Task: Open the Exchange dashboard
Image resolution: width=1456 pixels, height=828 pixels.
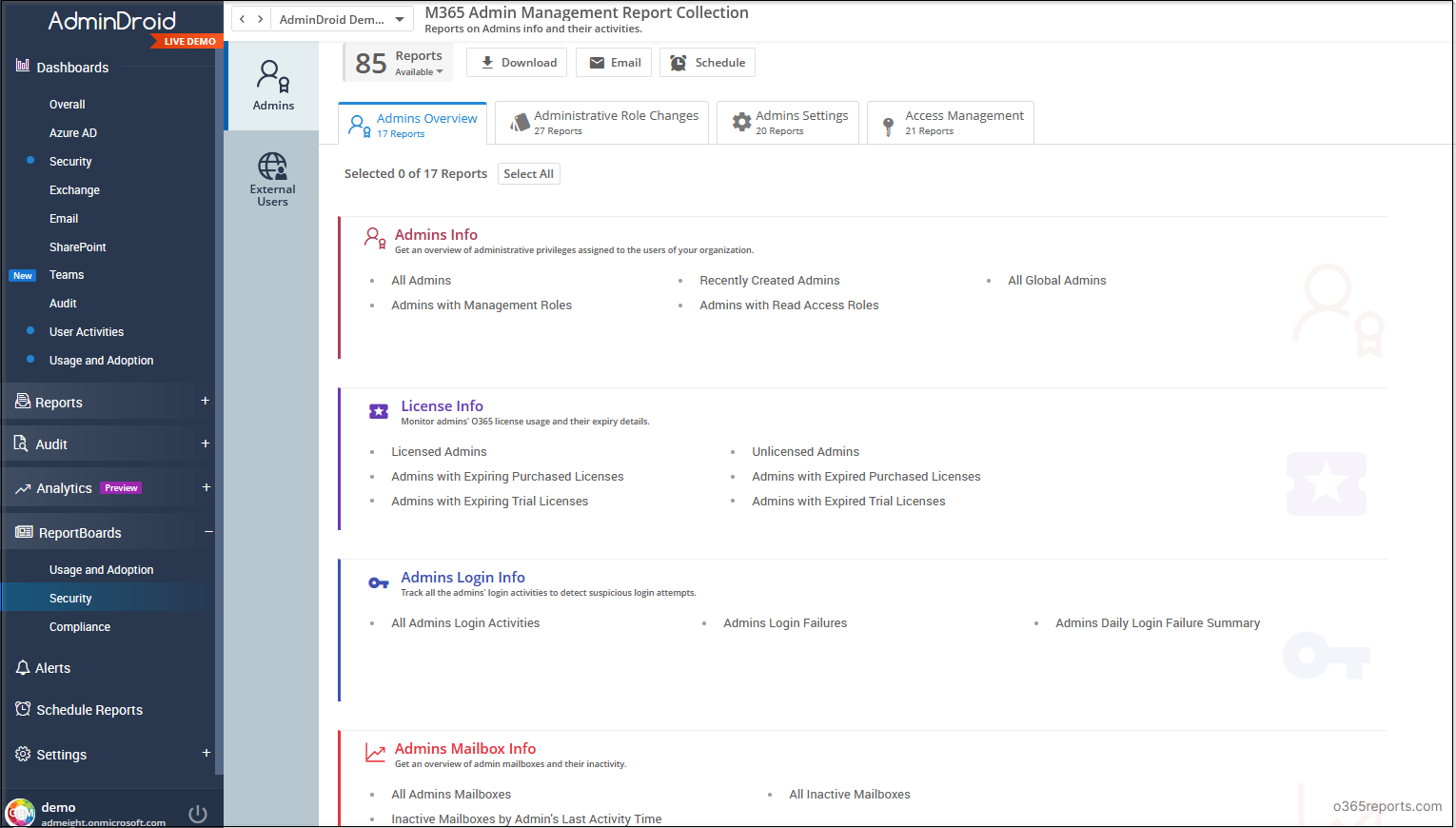Action: pyautogui.click(x=74, y=189)
